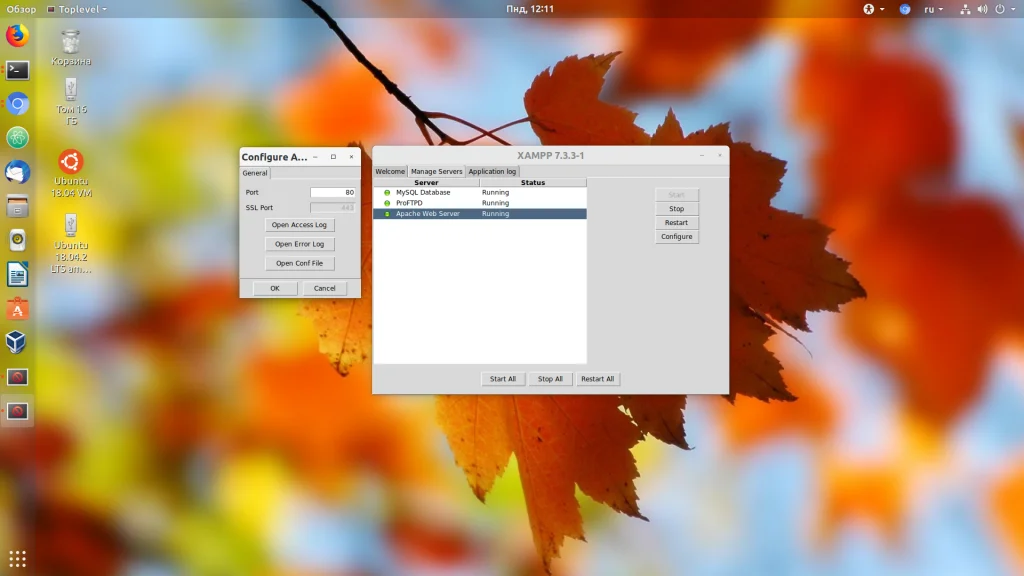Viewport: 1024px width, 576px height.
Task: Open the Toplevel app menu
Action: click(77, 9)
